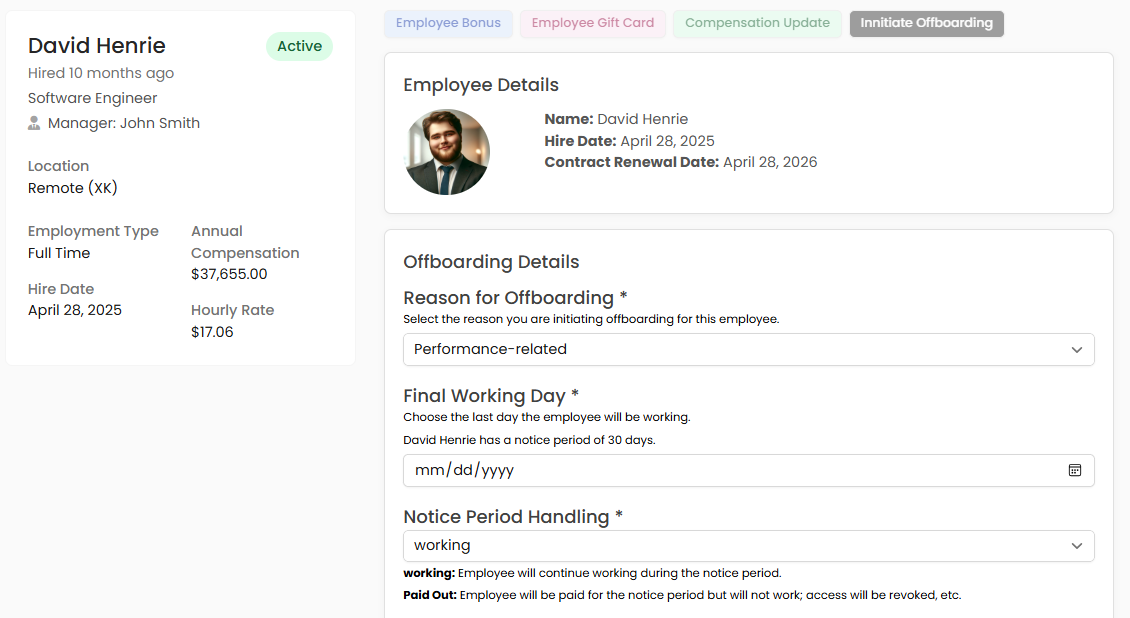Select the Manager: John Smith text
The height and width of the screenshot is (618, 1130).
tap(124, 123)
